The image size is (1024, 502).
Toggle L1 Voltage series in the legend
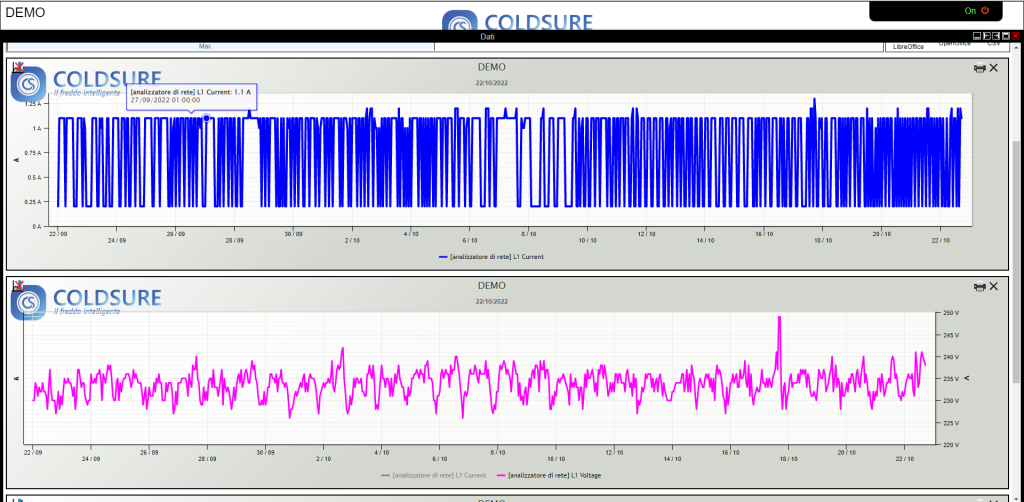[549, 475]
